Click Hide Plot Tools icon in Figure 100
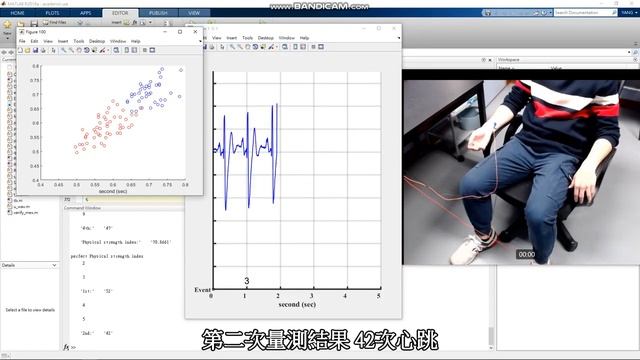Viewport: 640px width, 360px height. pyautogui.click(x=144, y=50)
